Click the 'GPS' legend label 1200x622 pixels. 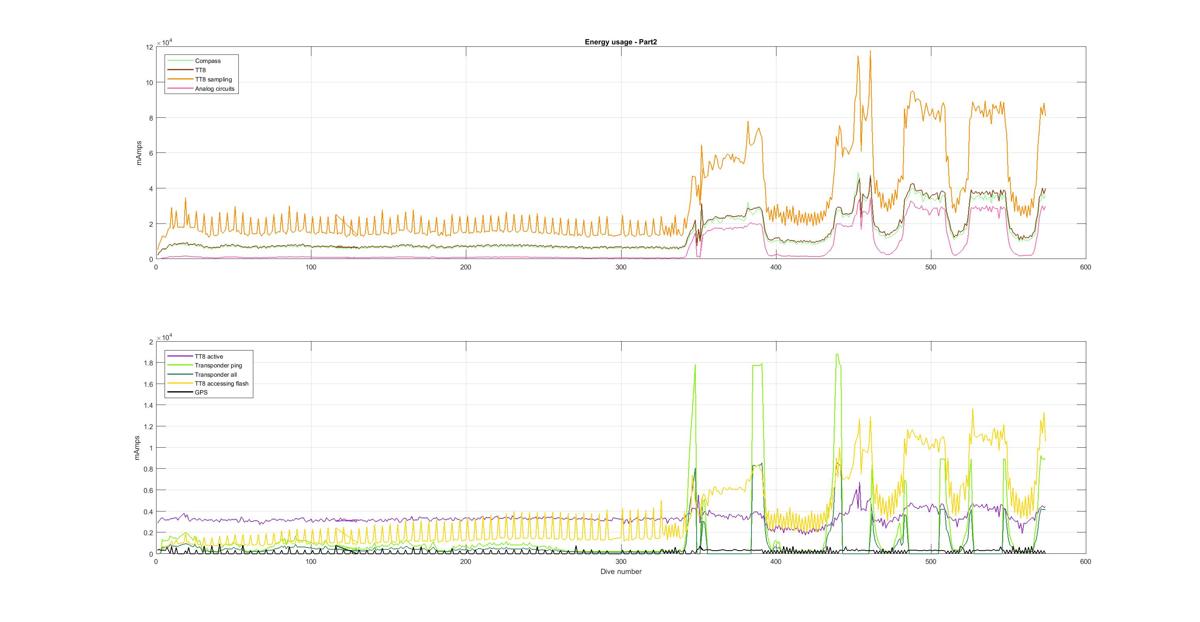202,393
